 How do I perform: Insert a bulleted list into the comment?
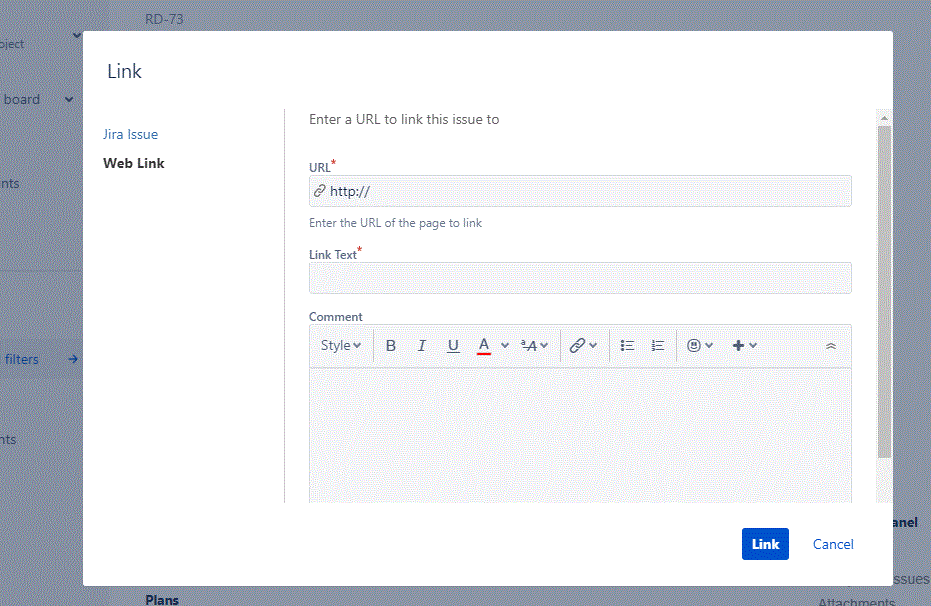[x=627, y=345]
